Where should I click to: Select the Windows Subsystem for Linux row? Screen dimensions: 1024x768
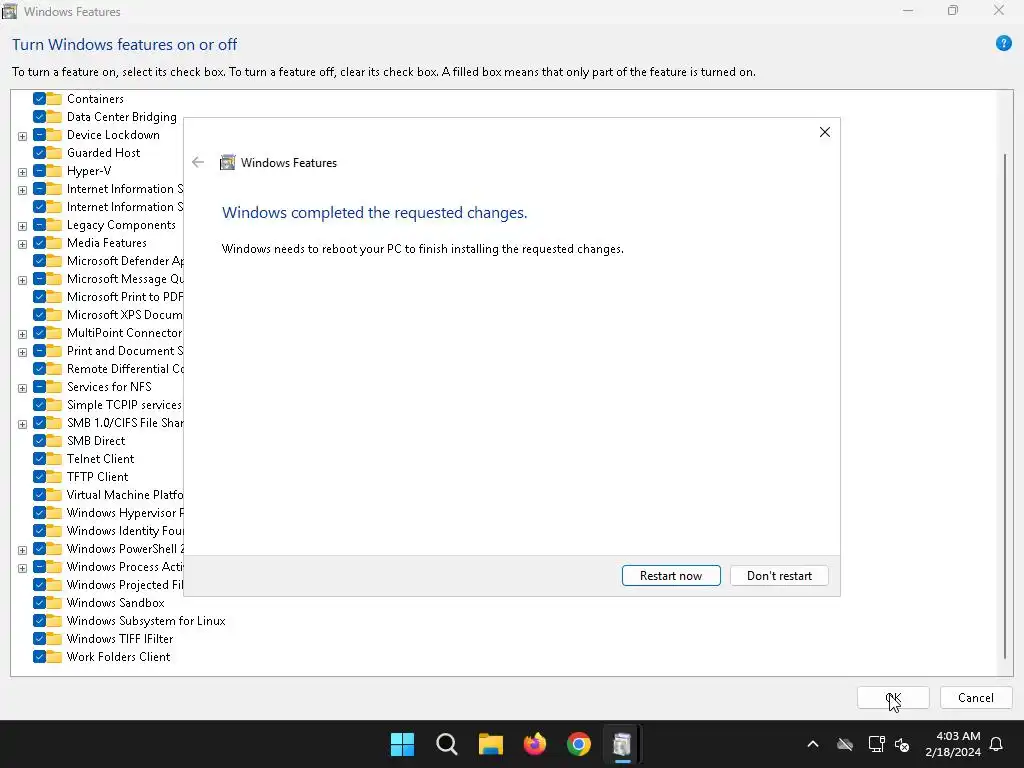click(x=146, y=620)
